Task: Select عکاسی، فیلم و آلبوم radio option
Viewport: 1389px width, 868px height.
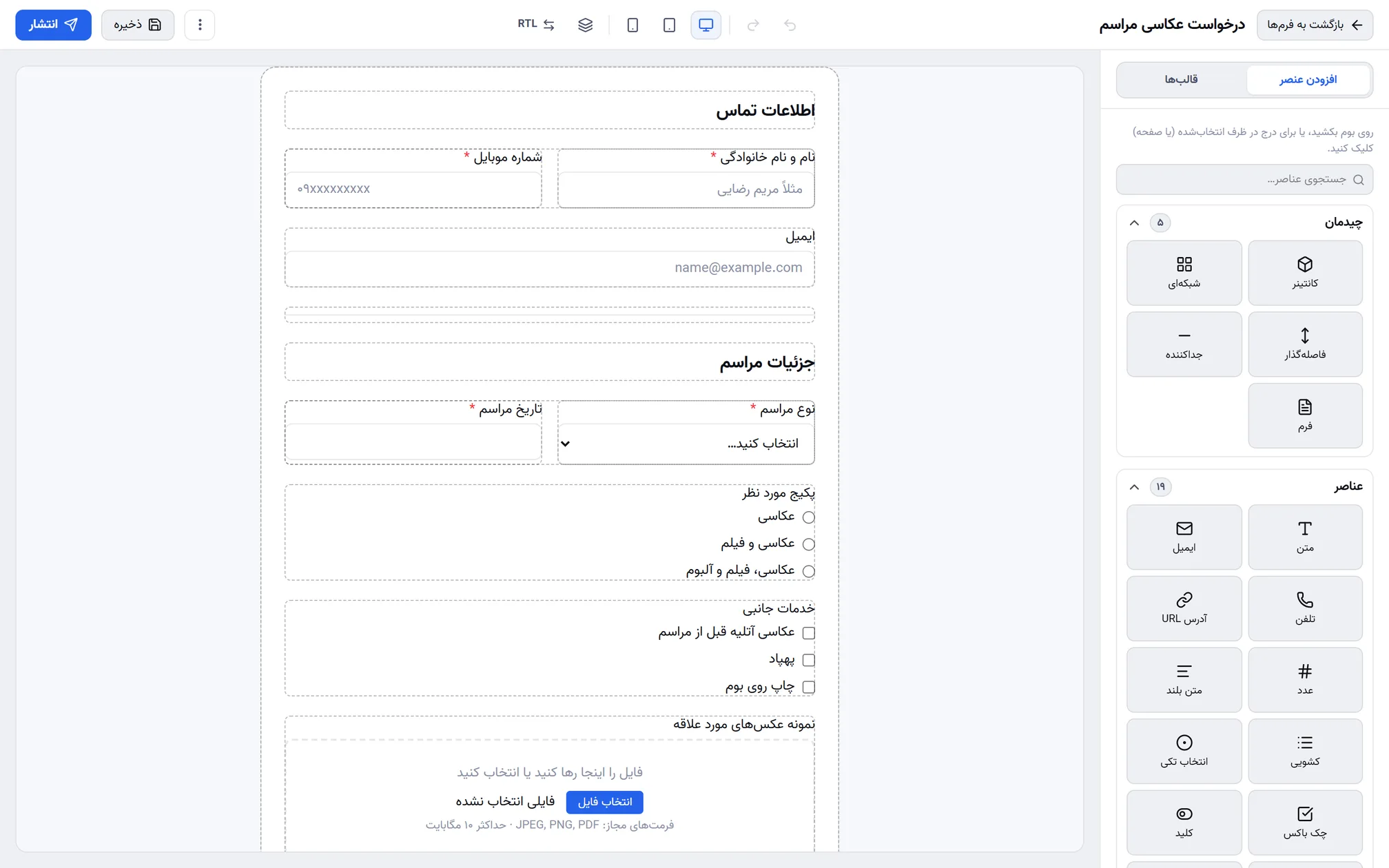Action: click(809, 571)
